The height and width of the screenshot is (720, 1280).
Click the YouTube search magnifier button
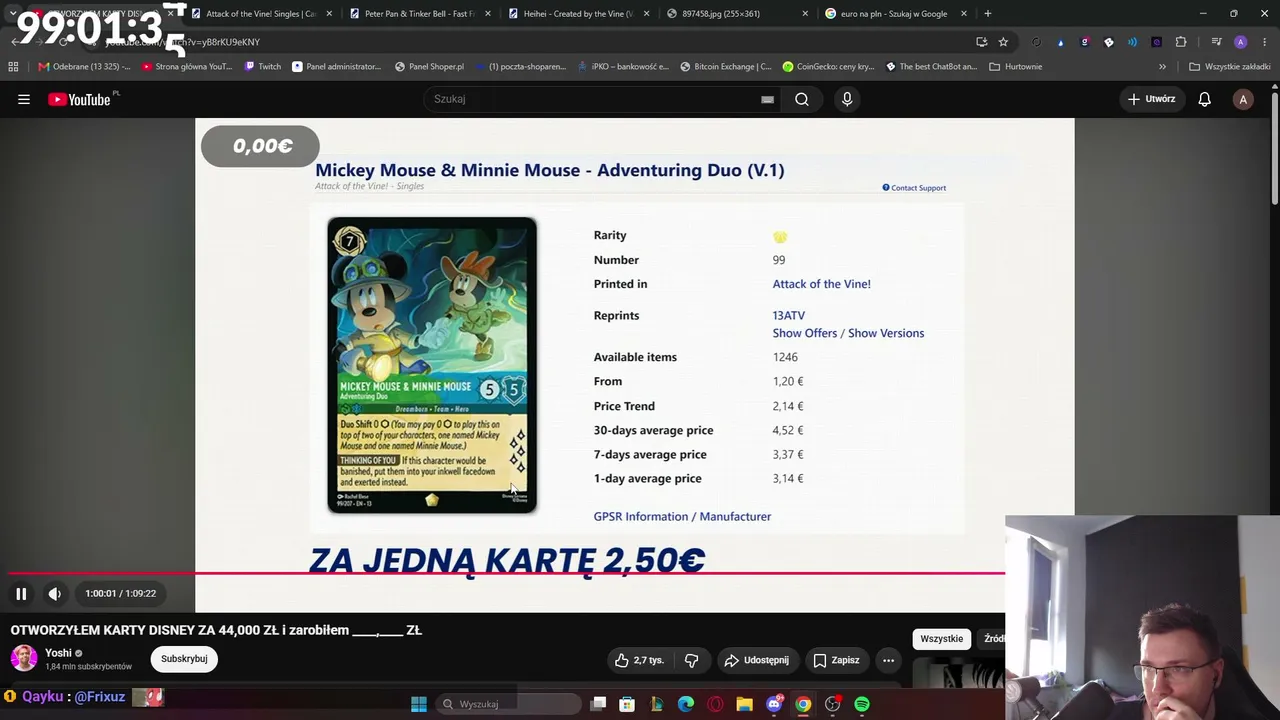point(802,99)
